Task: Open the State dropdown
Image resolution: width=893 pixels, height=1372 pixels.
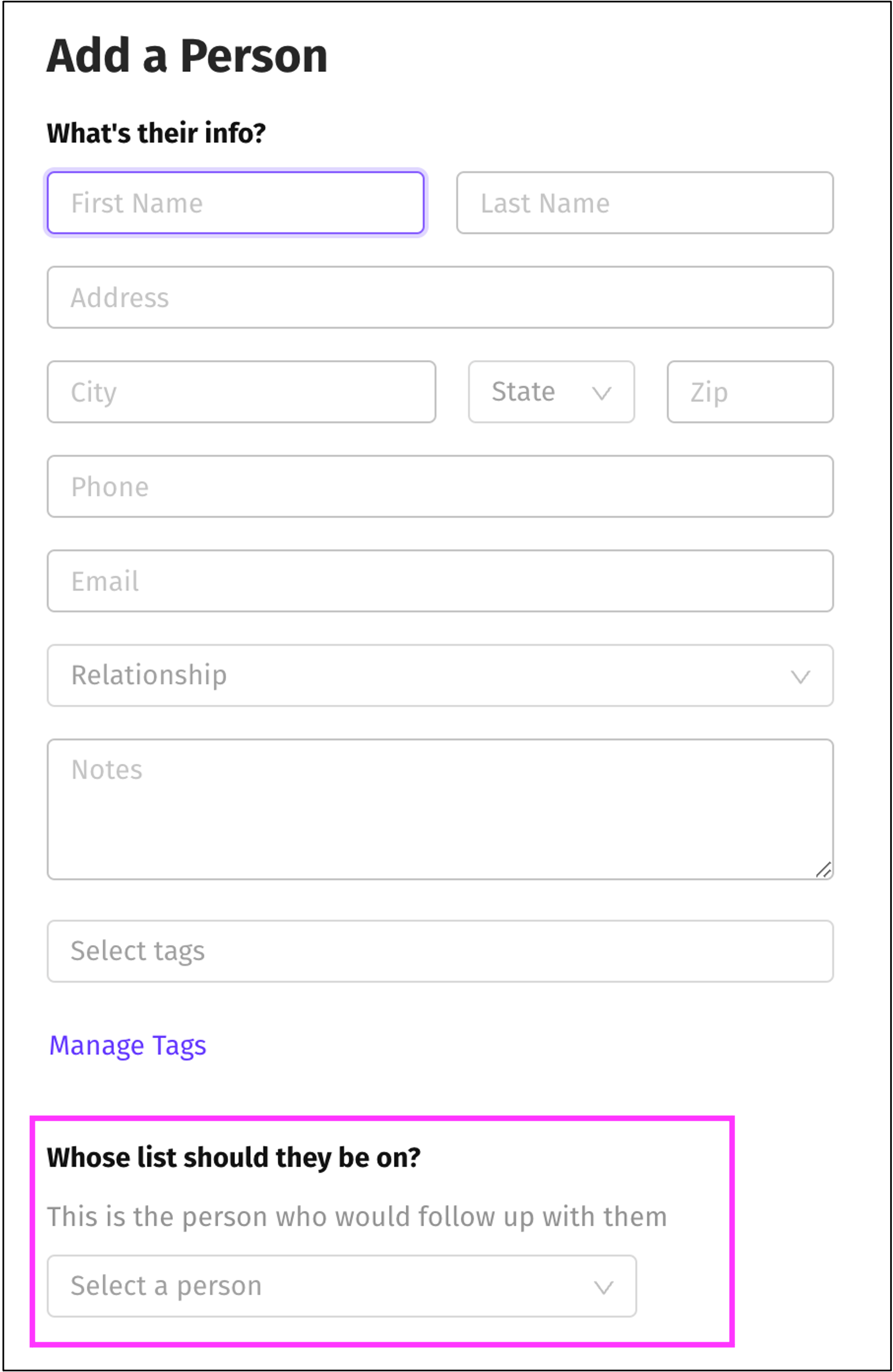Action: click(x=551, y=392)
